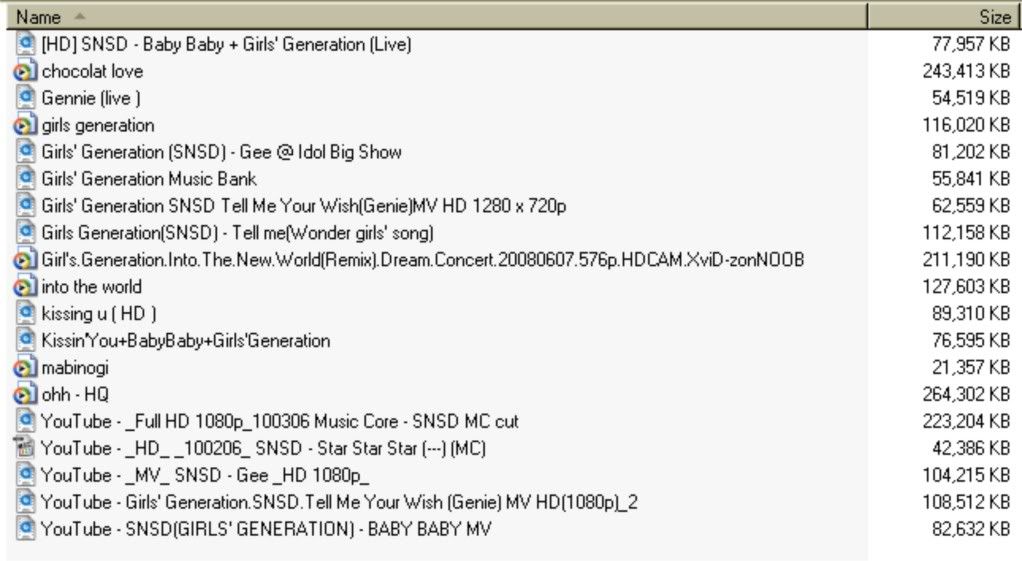Click the size value '112,158 KB'
The height and width of the screenshot is (561, 1022).
966,233
